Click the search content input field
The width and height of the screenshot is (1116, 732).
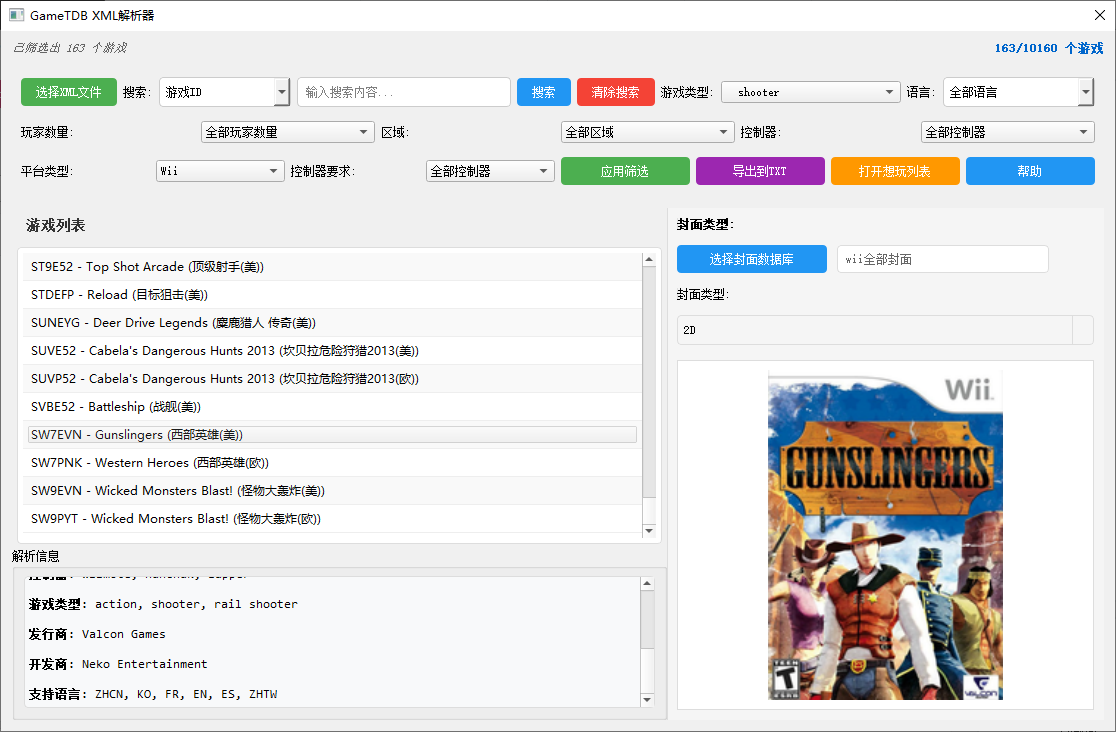pyautogui.click(x=404, y=92)
